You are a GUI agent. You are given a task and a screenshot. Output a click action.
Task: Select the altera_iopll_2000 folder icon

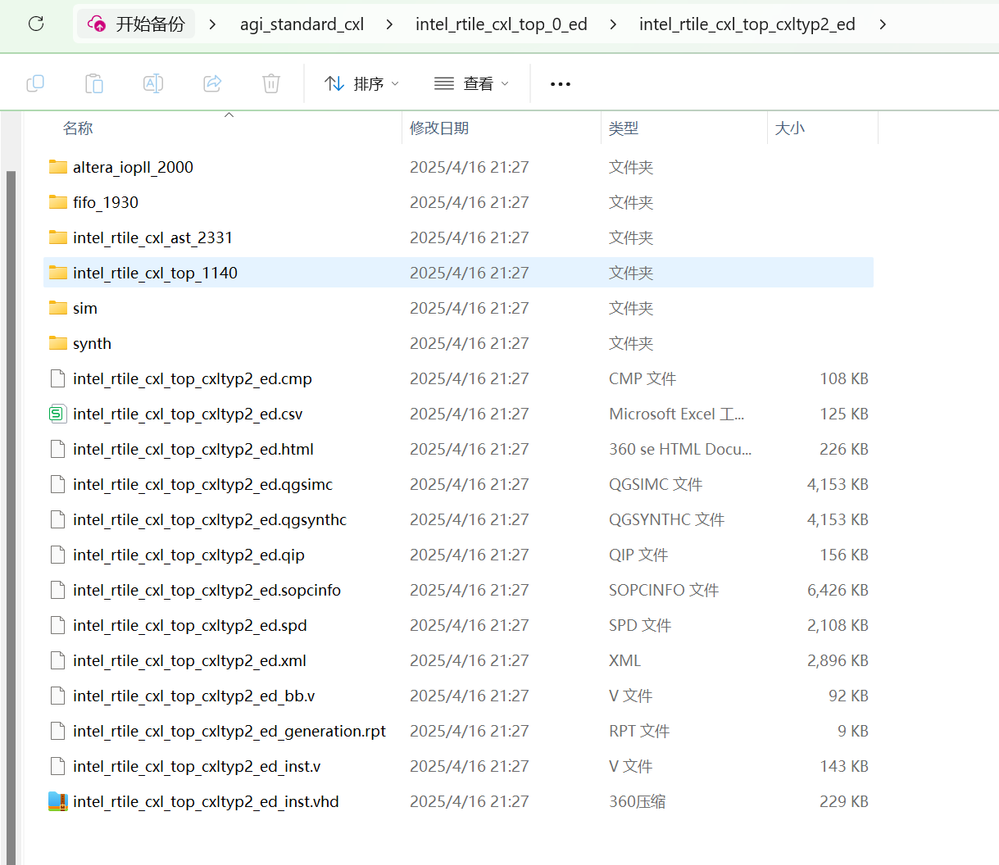click(58, 167)
